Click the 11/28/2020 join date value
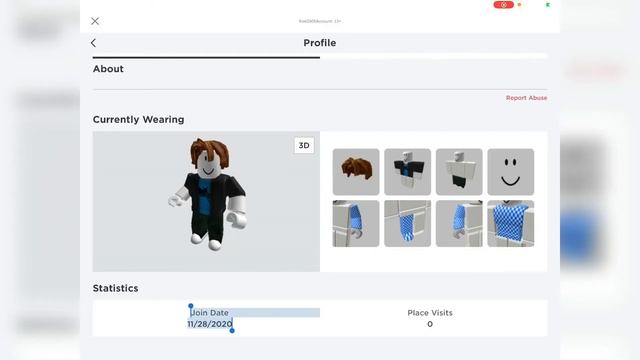 210,324
